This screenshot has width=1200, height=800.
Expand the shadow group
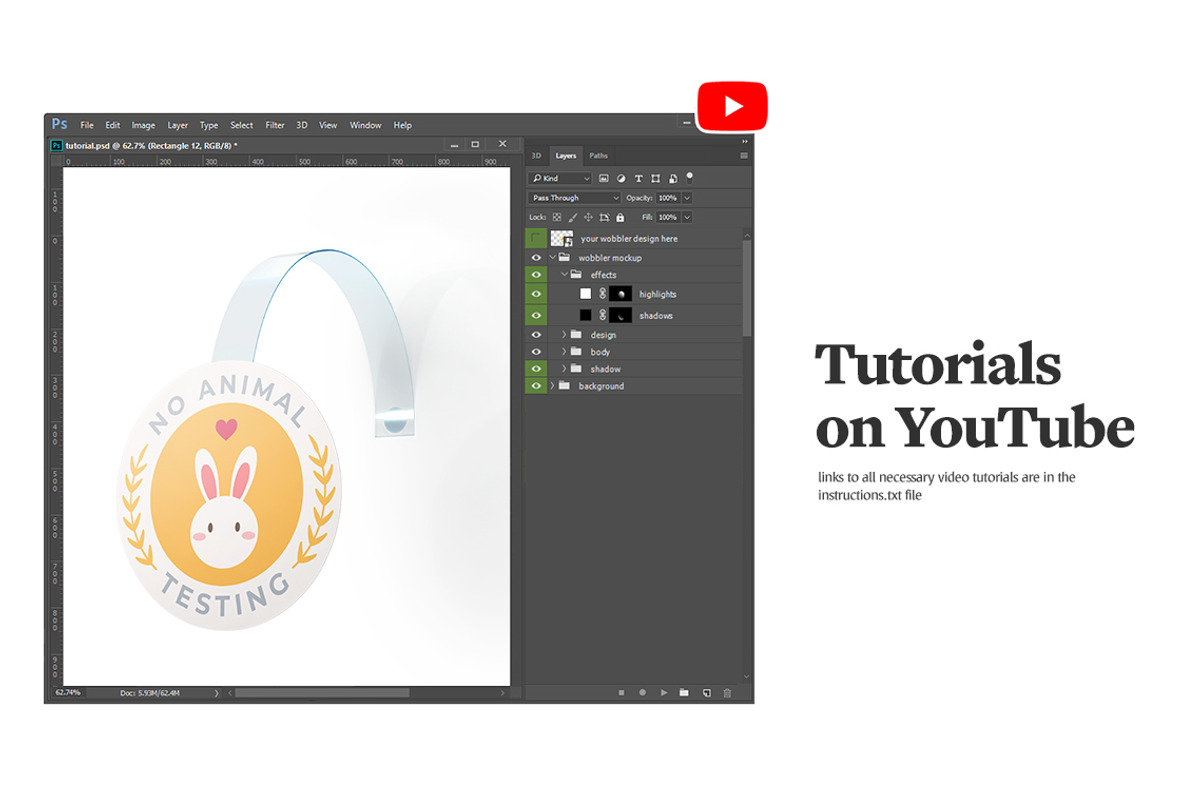pos(564,369)
